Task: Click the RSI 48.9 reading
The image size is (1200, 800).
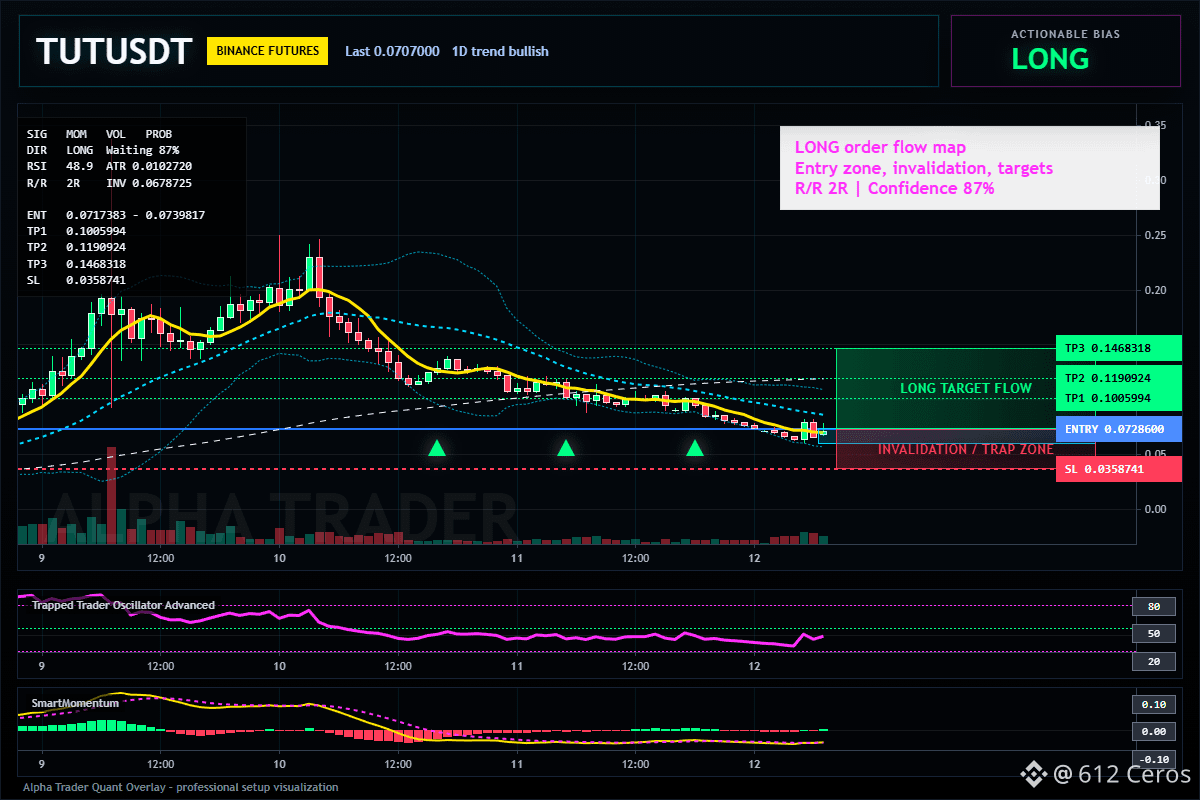Action: click(60, 165)
